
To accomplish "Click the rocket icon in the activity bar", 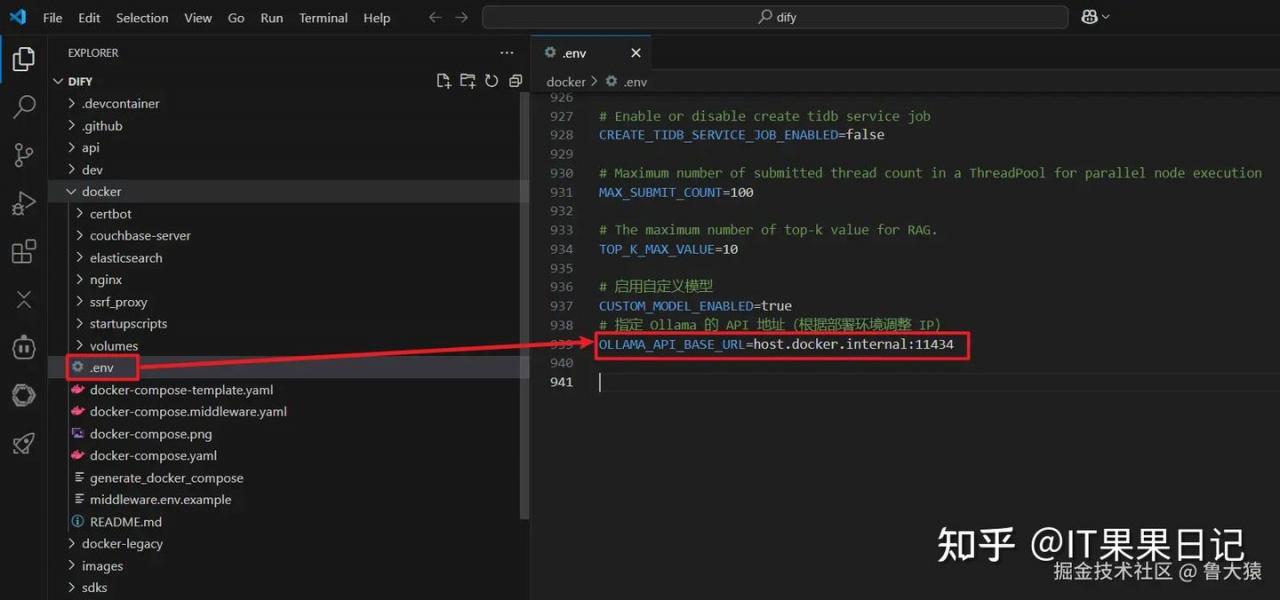I will coord(23,444).
